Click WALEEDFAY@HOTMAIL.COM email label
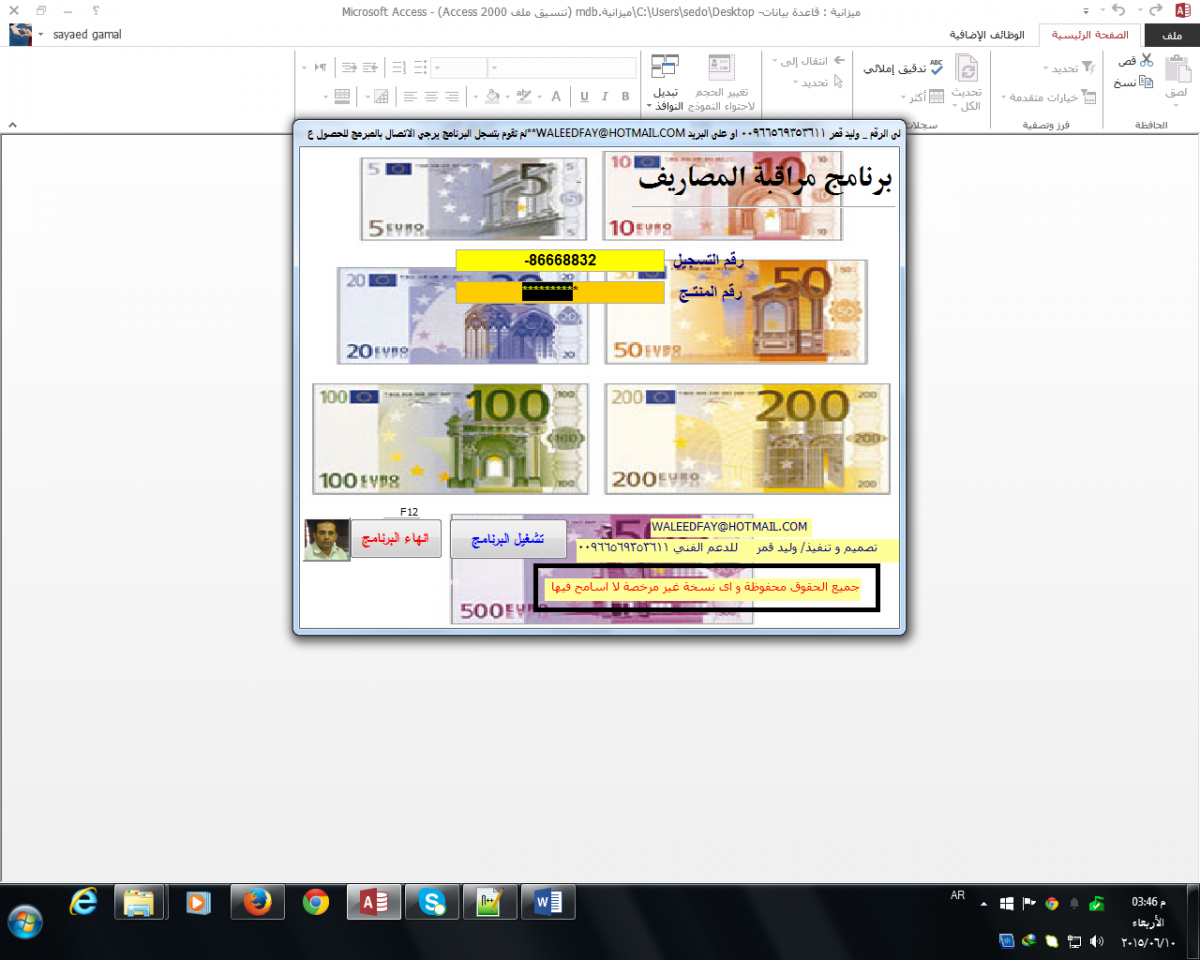 [729, 526]
